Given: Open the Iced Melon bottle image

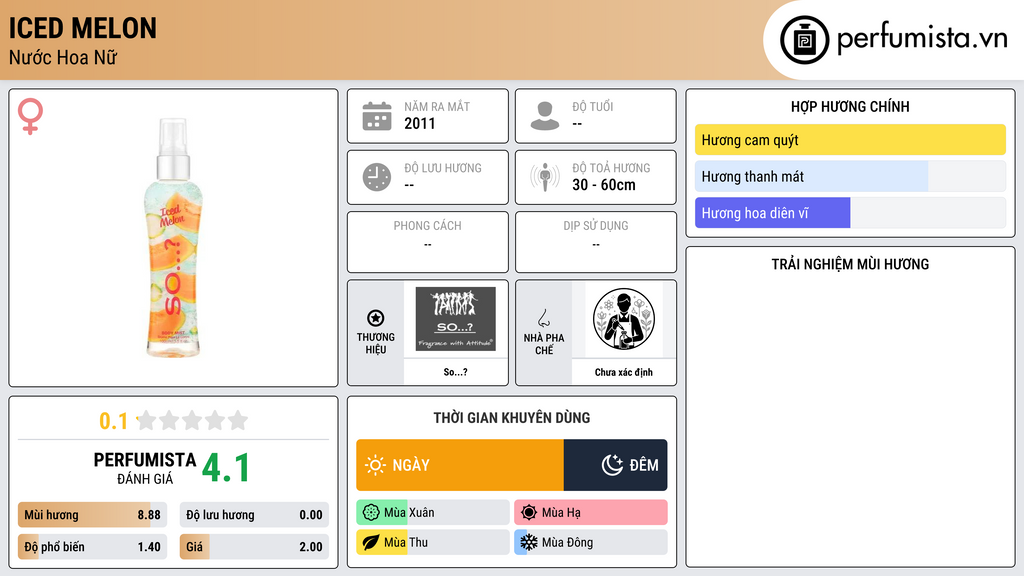Looking at the screenshot, I should point(173,238).
